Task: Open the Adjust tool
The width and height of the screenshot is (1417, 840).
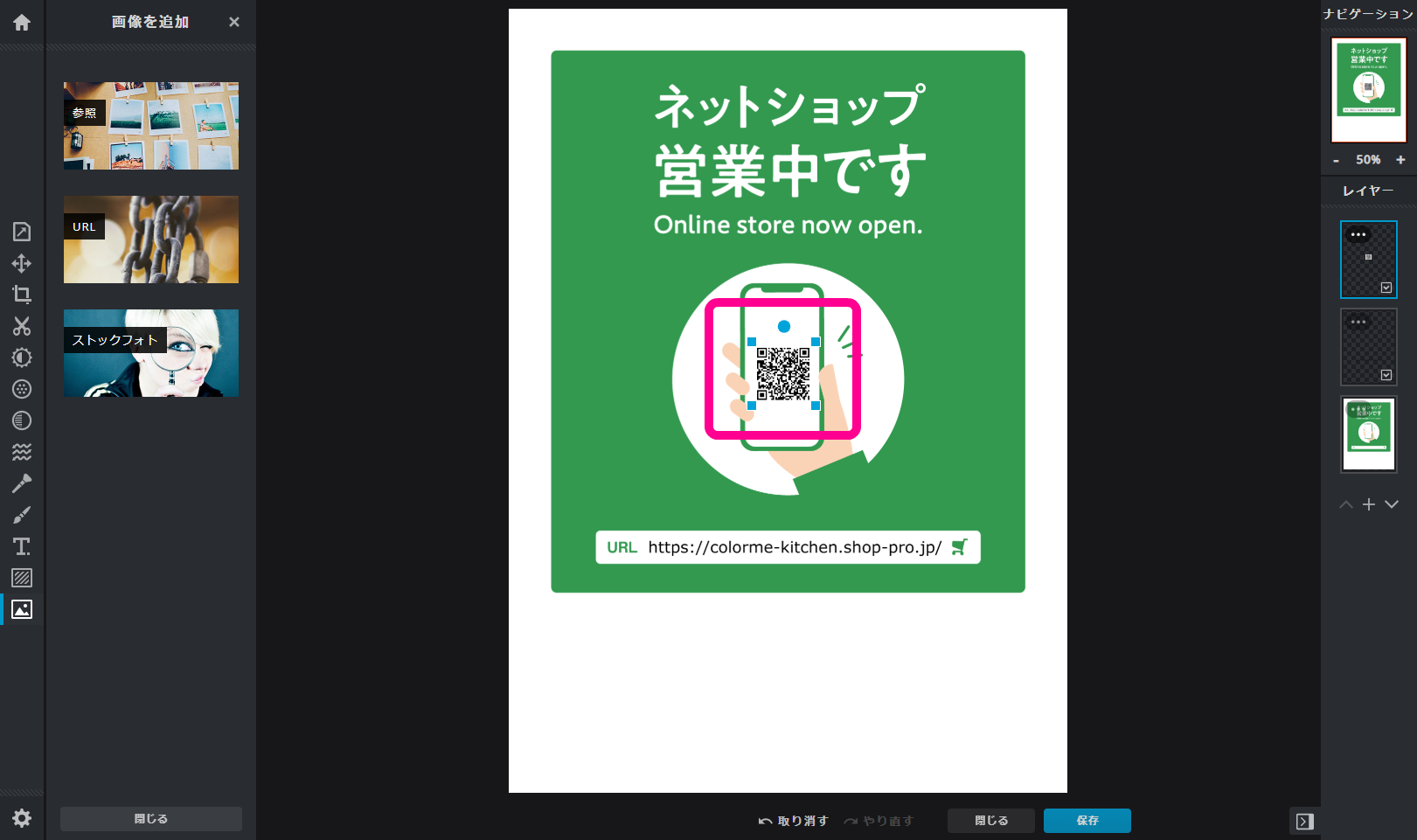Action: click(22, 358)
